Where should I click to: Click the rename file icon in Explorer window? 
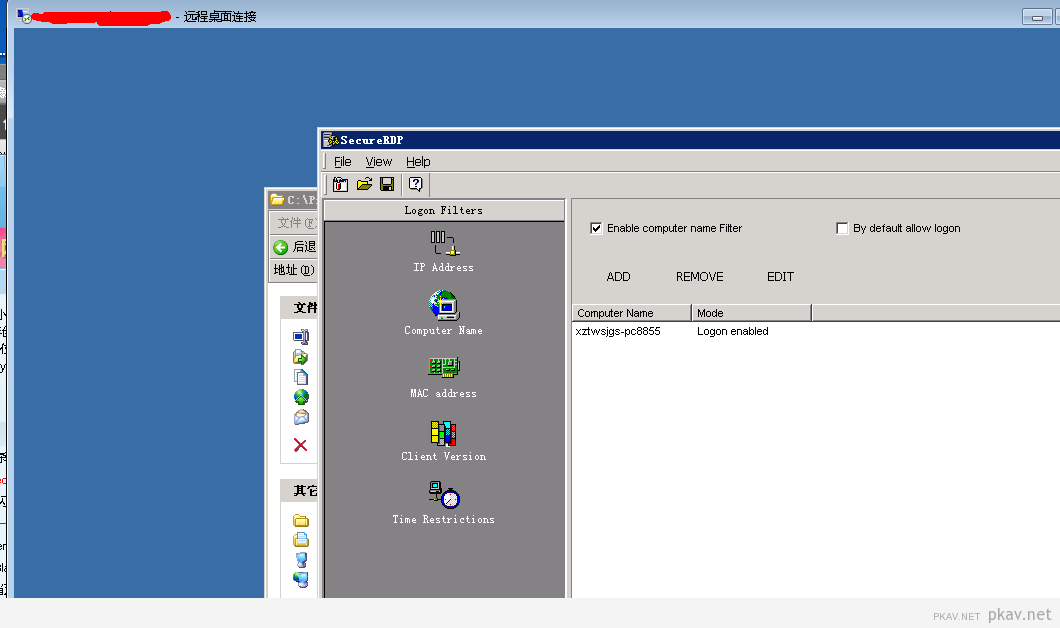point(301,336)
